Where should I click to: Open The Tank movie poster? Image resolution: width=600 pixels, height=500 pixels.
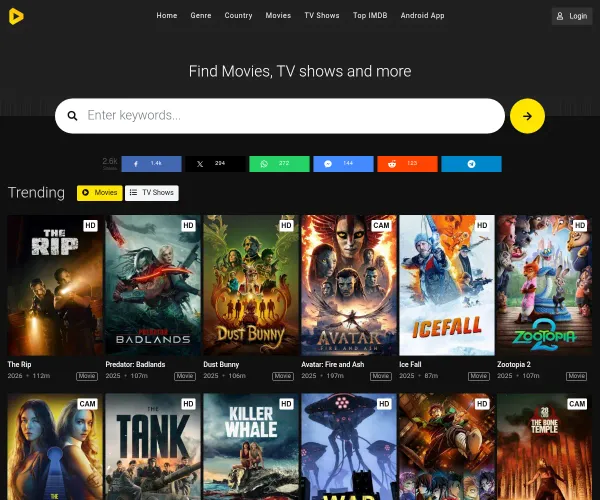click(153, 446)
